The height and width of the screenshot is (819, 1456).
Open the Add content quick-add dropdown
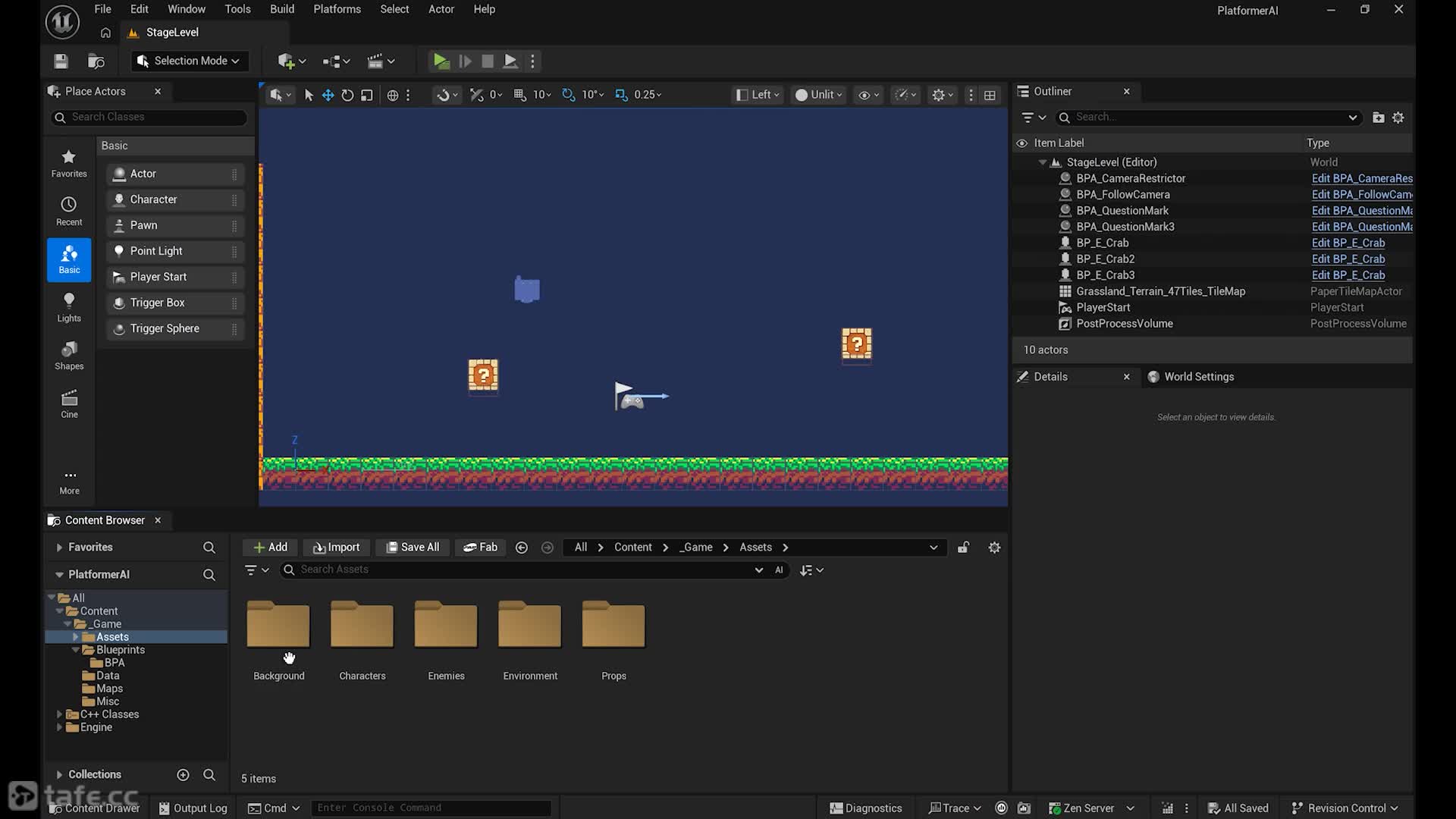tap(291, 61)
